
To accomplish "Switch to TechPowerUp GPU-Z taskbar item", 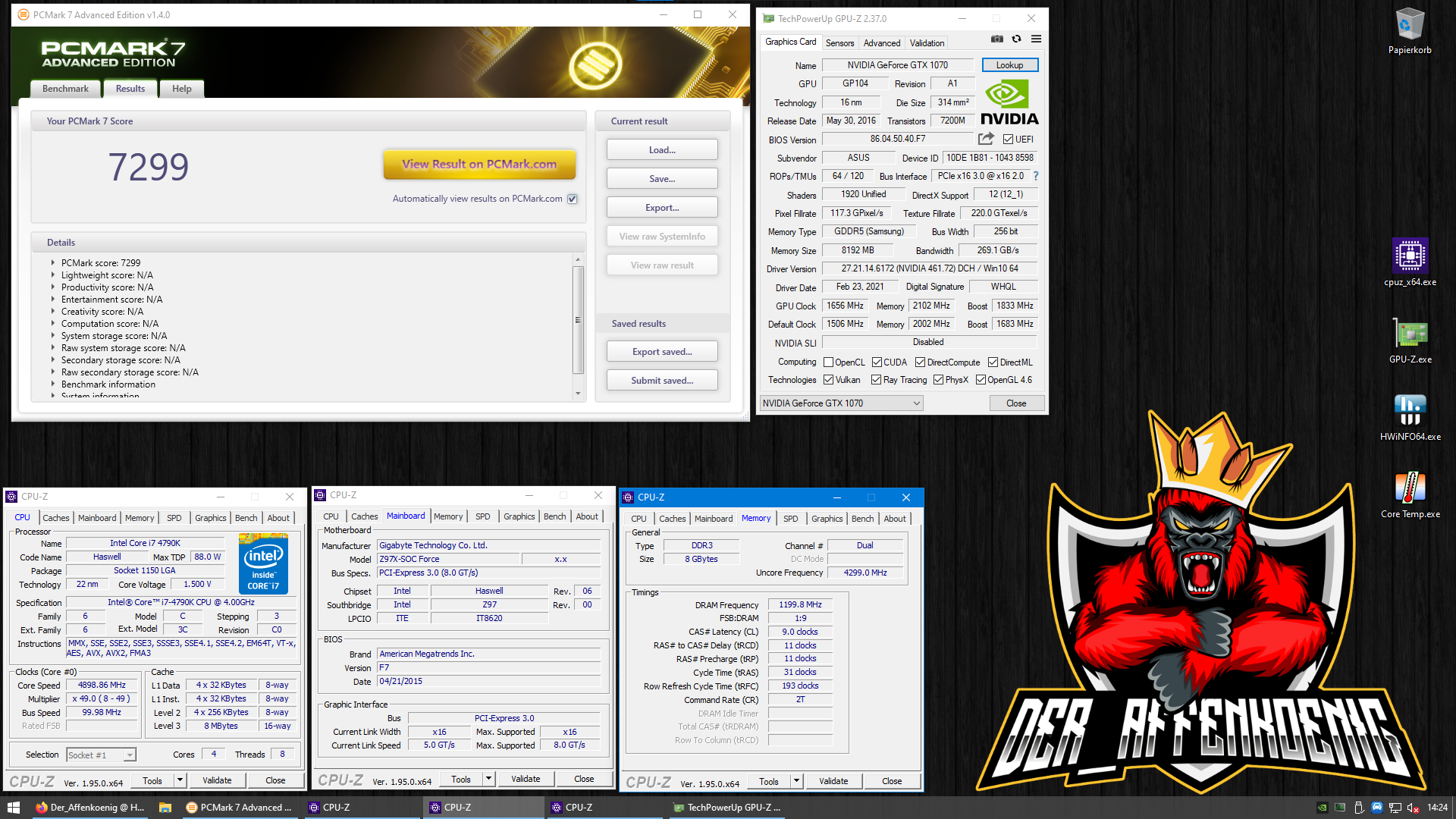I will [x=726, y=808].
